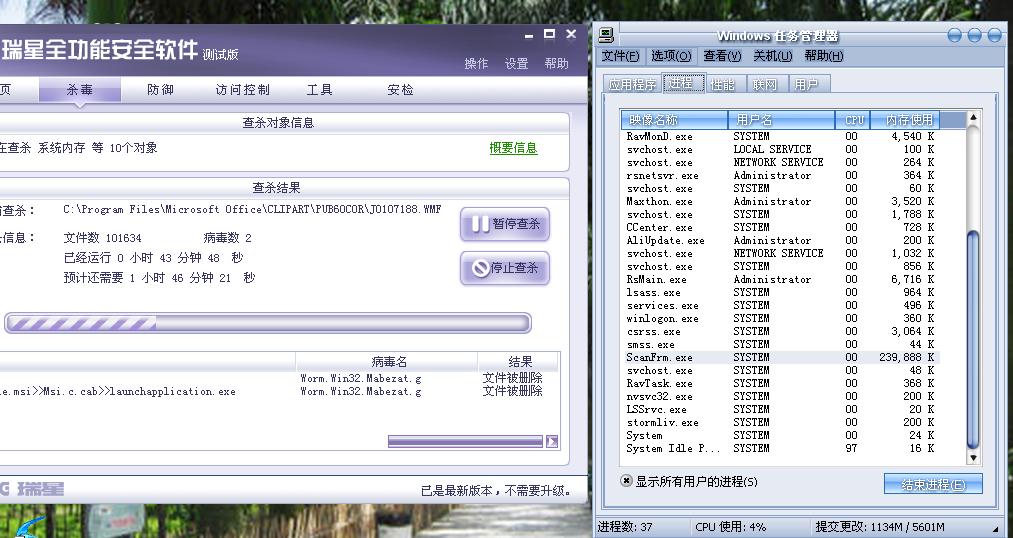Screen dimensions: 1013x538
Task: Toggle 显示所有用户的进程 checkbox
Action: pyautogui.click(x=626, y=481)
